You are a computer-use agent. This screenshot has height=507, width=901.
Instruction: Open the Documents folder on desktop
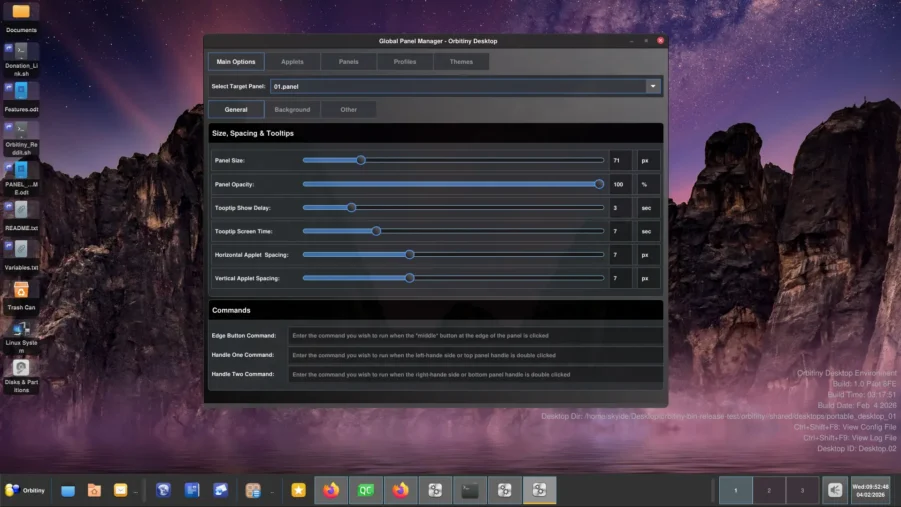tap(21, 13)
